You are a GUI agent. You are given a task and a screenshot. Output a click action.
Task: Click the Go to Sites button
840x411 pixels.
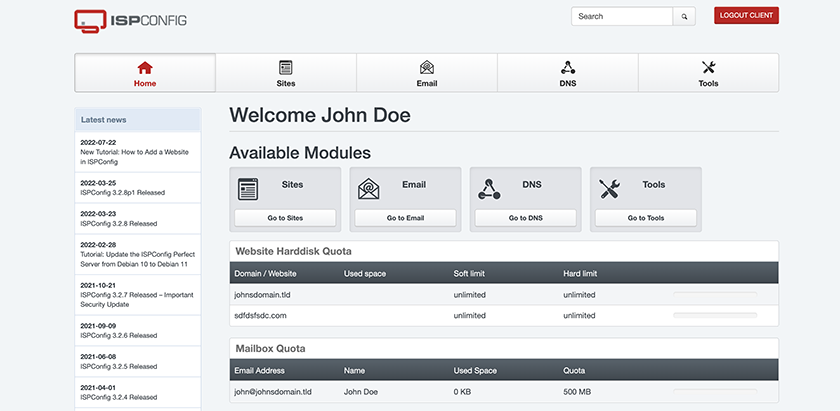tap(285, 218)
